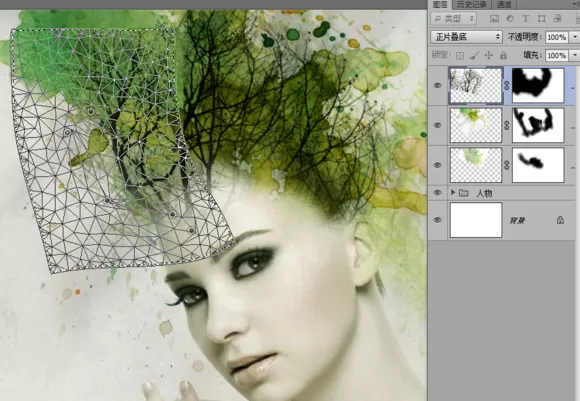The image size is (580, 401).
Task: Switch to the 历史记录 (History) tab
Action: [x=471, y=4]
